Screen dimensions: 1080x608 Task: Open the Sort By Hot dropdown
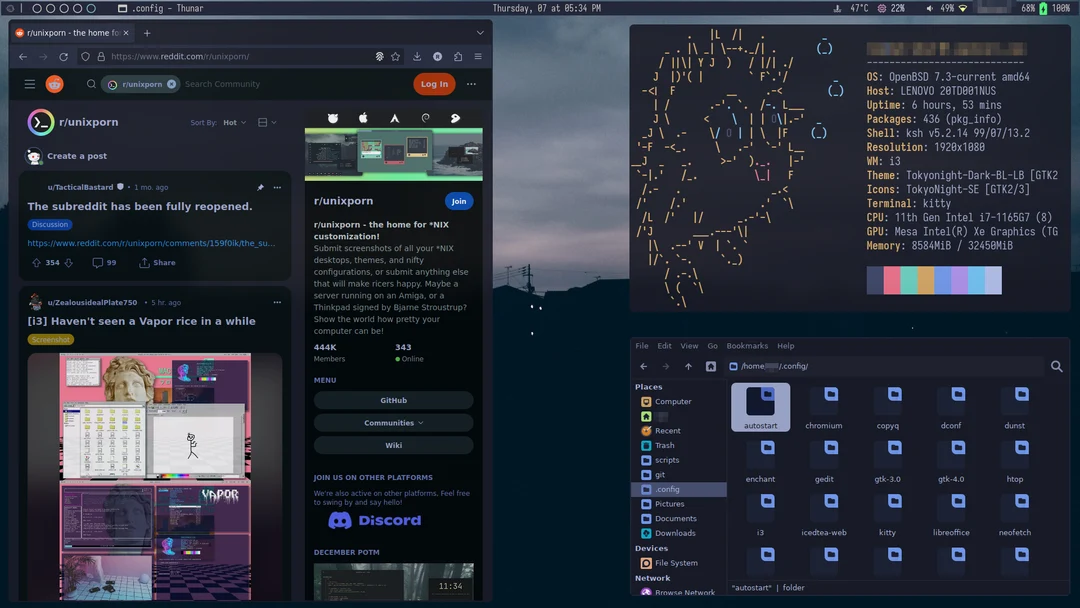(233, 122)
